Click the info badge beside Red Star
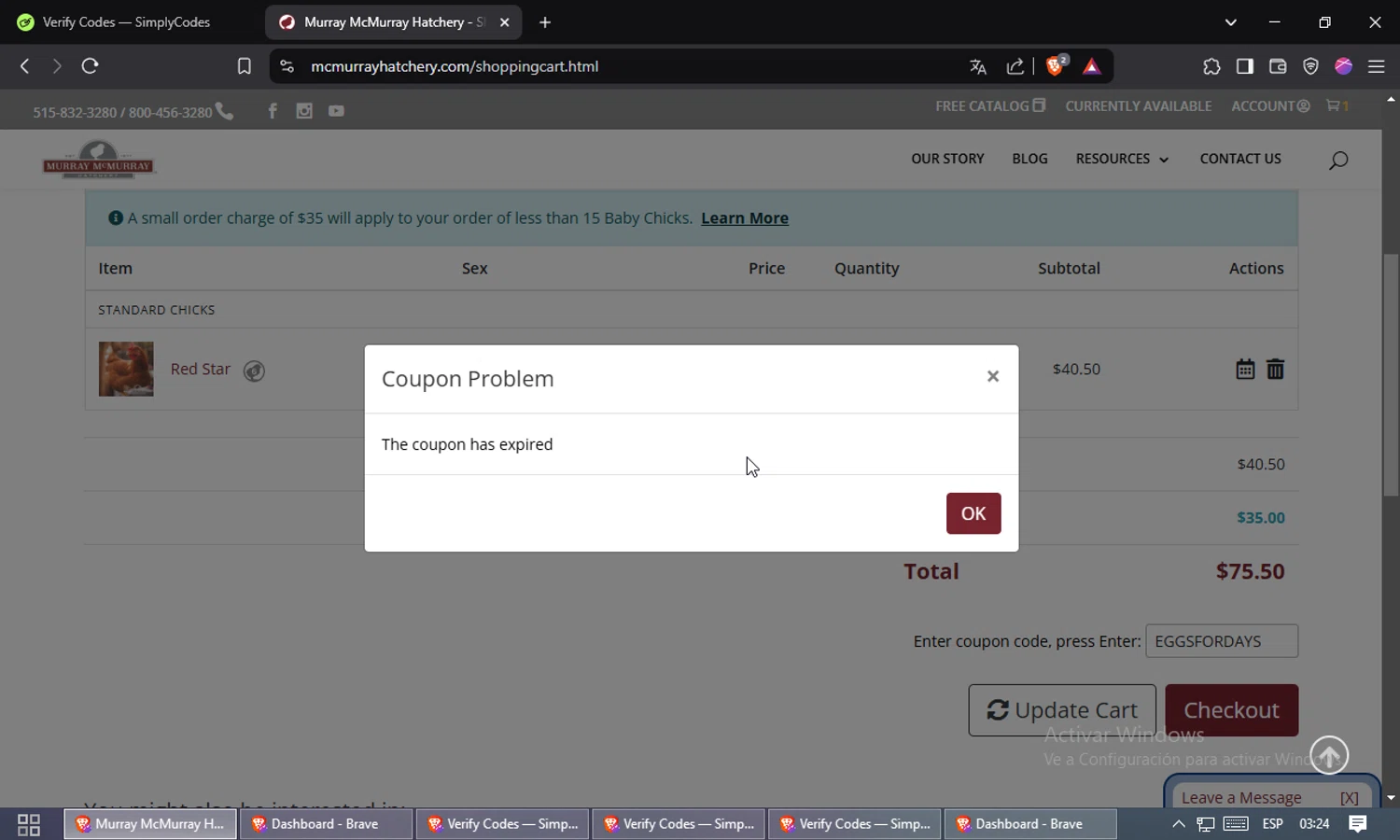 tap(254, 371)
